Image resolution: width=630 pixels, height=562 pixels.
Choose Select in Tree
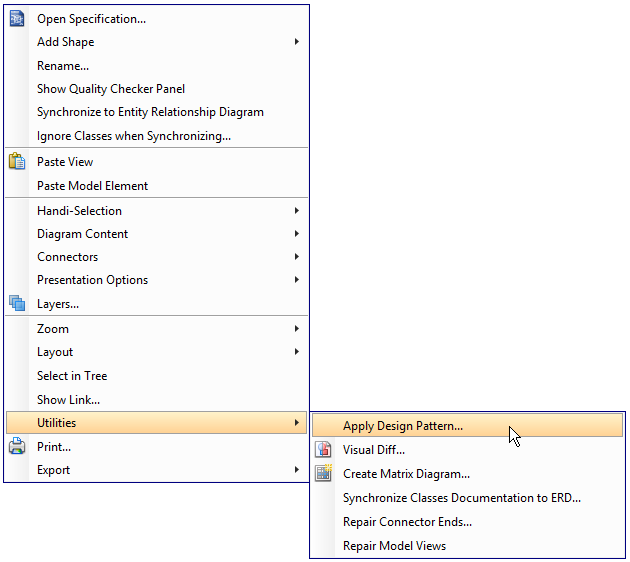[x=157, y=376]
